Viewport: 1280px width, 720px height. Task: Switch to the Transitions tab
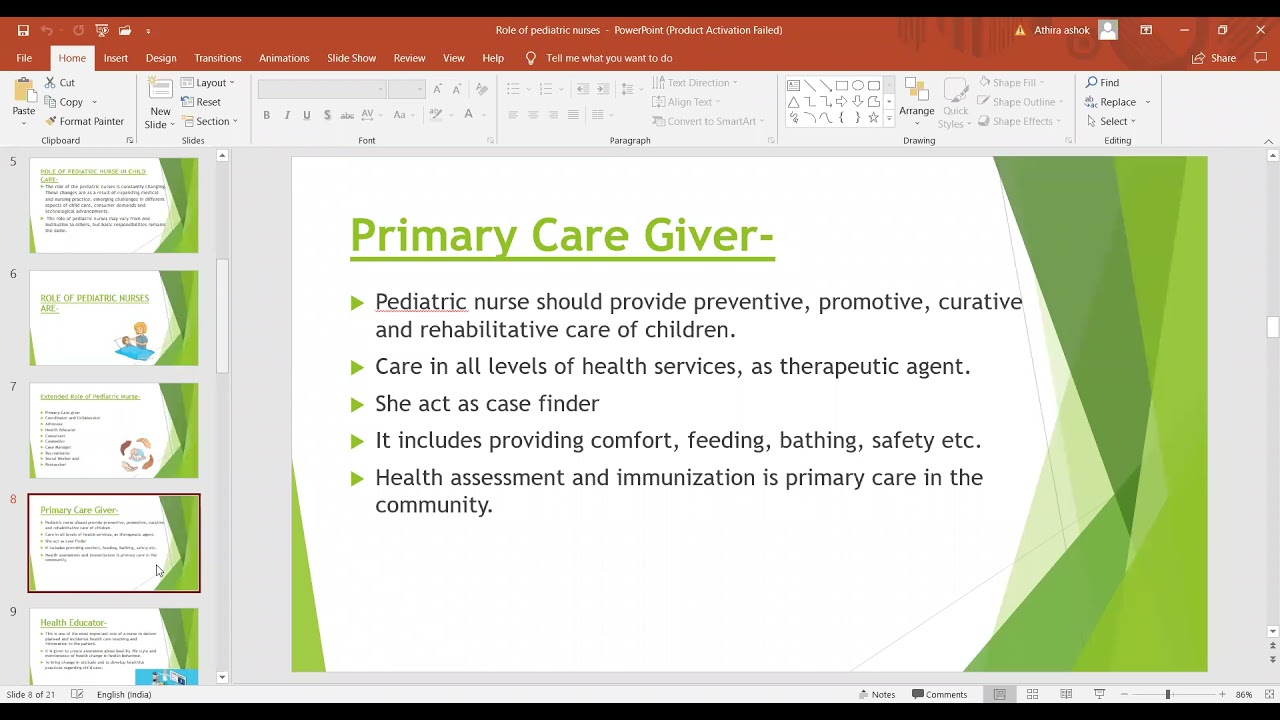218,58
